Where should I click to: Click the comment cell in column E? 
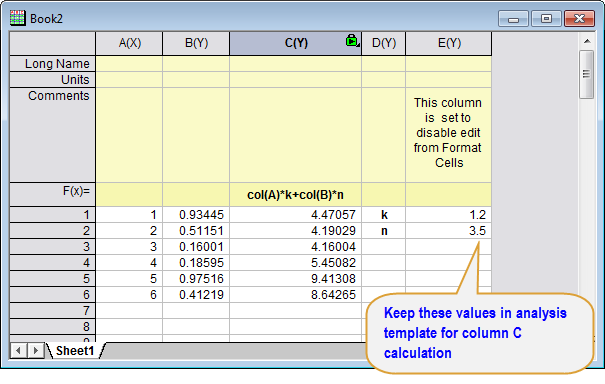[449, 135]
